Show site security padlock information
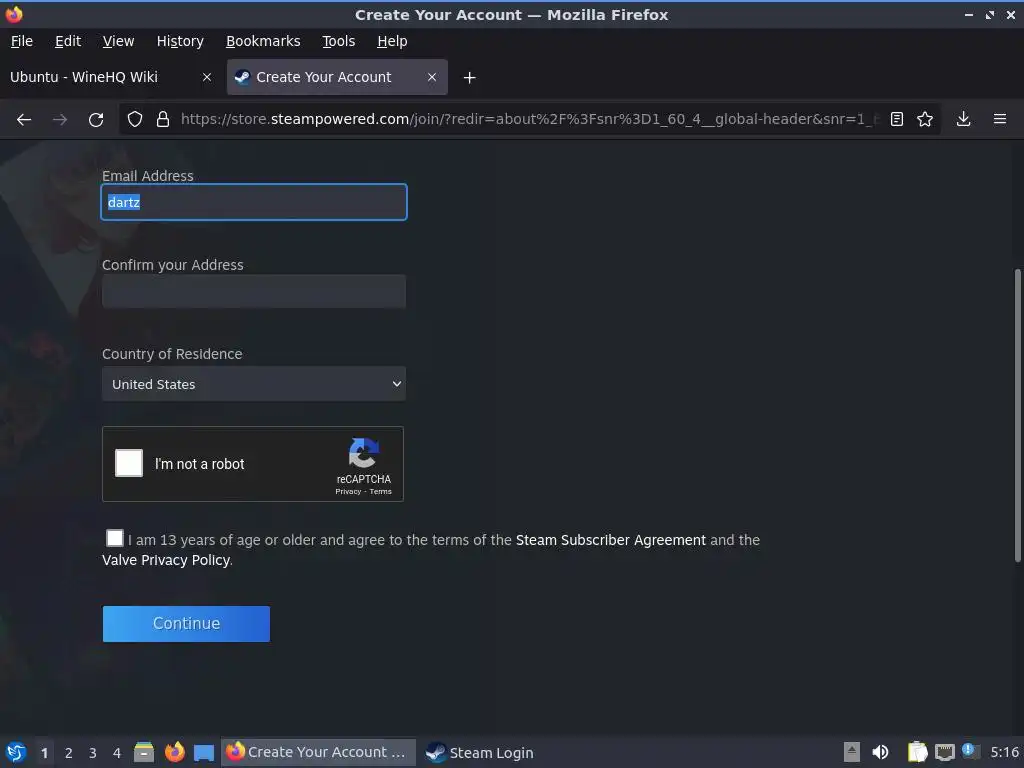This screenshot has height=768, width=1024. 163,120
